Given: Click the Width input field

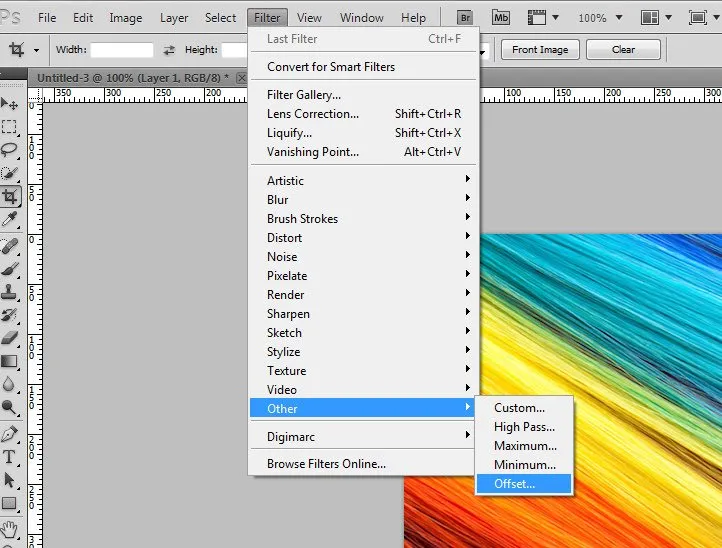Looking at the screenshot, I should click(122, 50).
